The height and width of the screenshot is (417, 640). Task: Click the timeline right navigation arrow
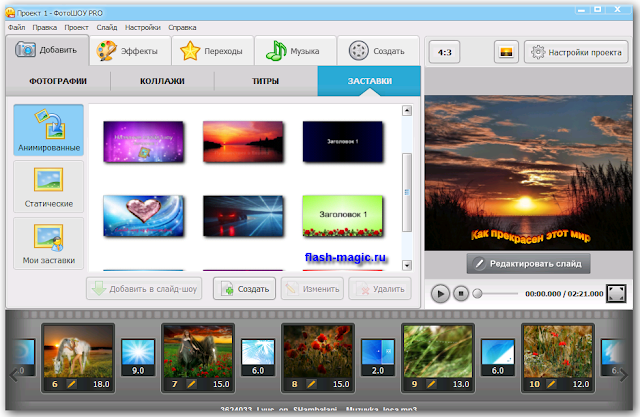point(624,375)
